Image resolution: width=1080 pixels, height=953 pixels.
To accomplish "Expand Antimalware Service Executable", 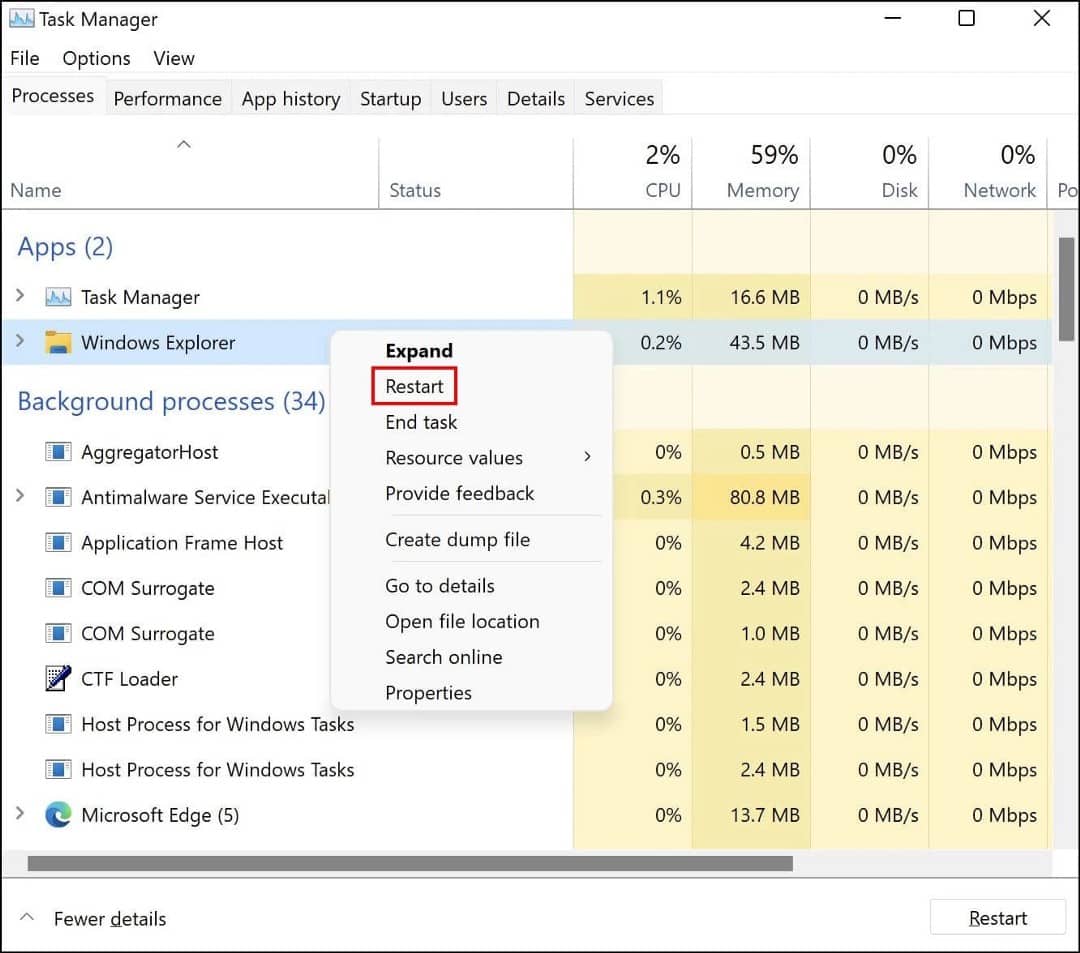I will click(20, 497).
